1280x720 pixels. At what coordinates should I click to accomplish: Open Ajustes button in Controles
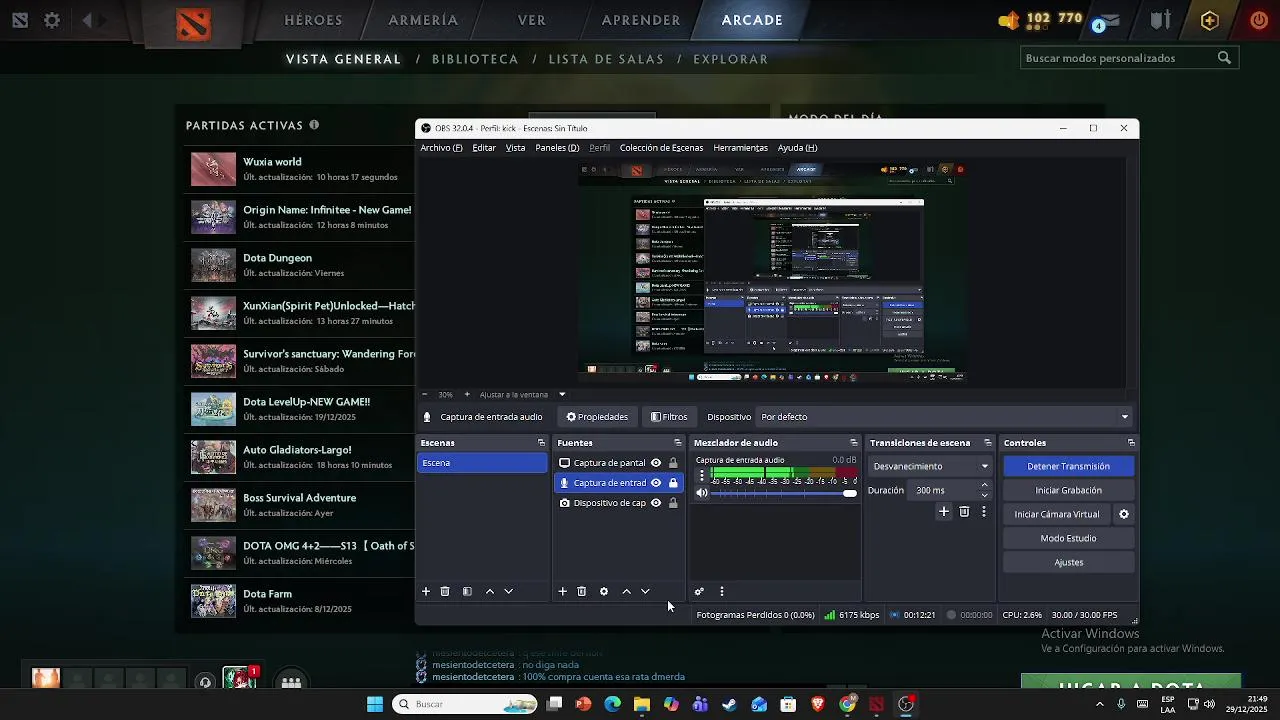click(x=1068, y=562)
